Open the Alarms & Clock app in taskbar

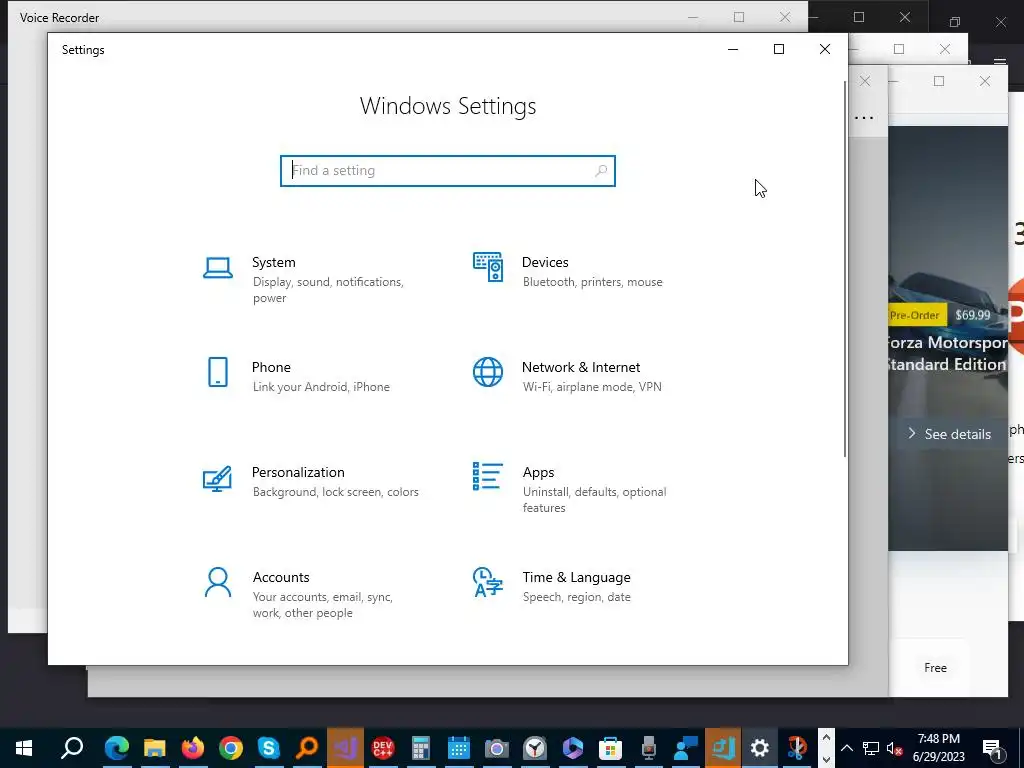click(x=534, y=748)
